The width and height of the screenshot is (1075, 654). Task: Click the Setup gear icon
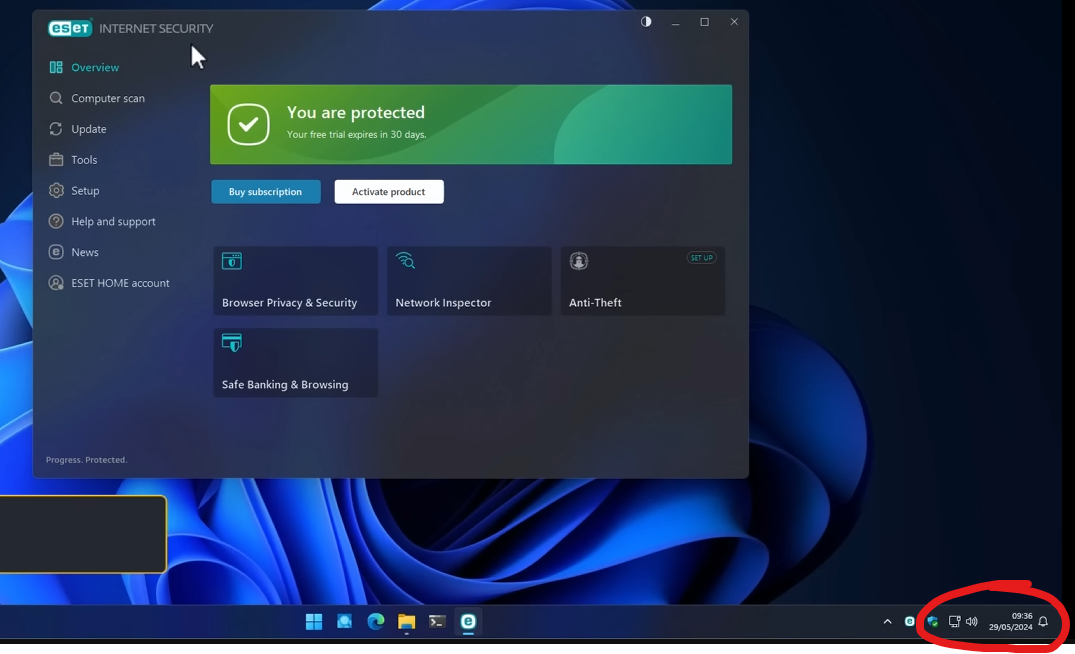(56, 191)
